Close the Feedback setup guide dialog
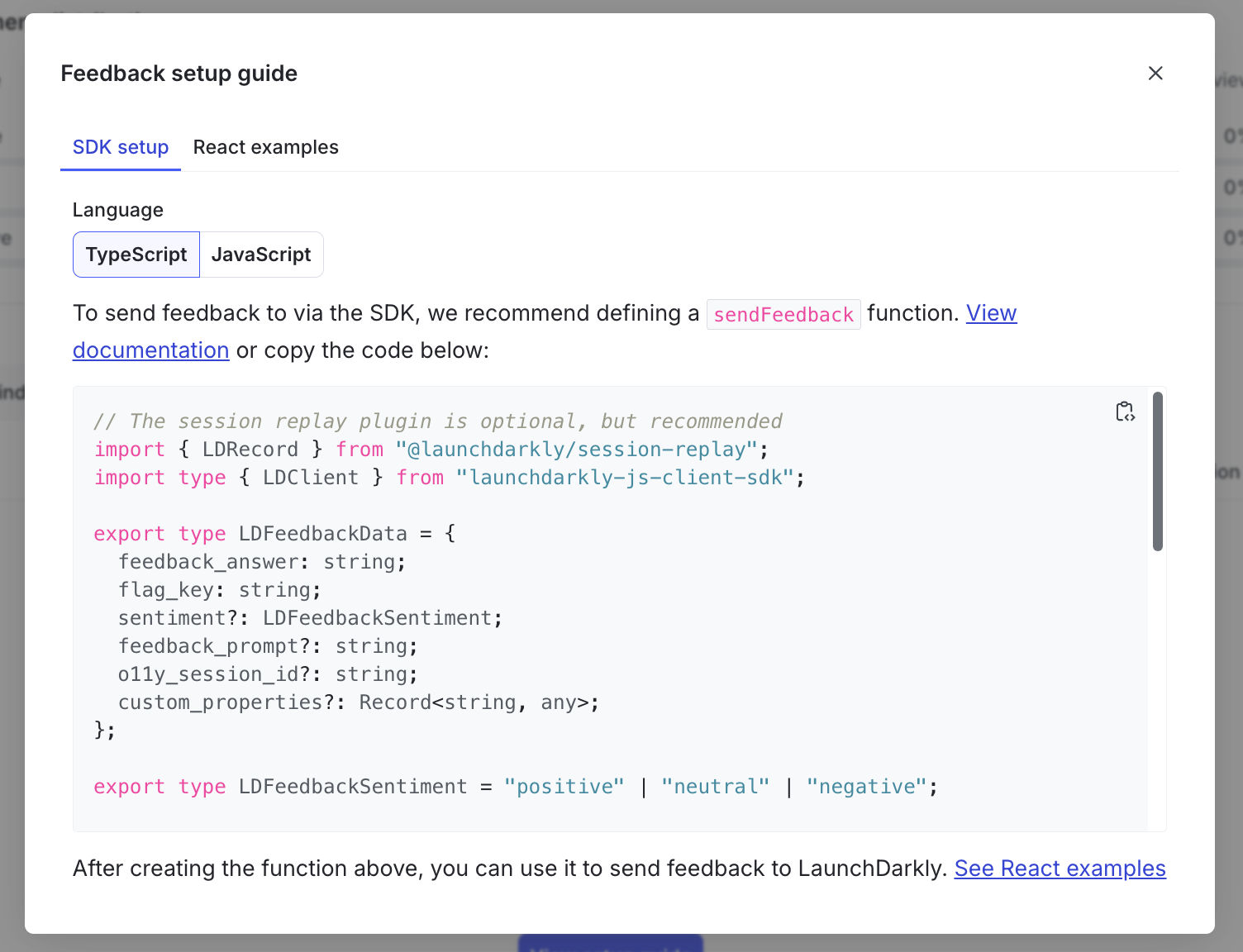Image resolution: width=1243 pixels, height=952 pixels. tap(1155, 73)
